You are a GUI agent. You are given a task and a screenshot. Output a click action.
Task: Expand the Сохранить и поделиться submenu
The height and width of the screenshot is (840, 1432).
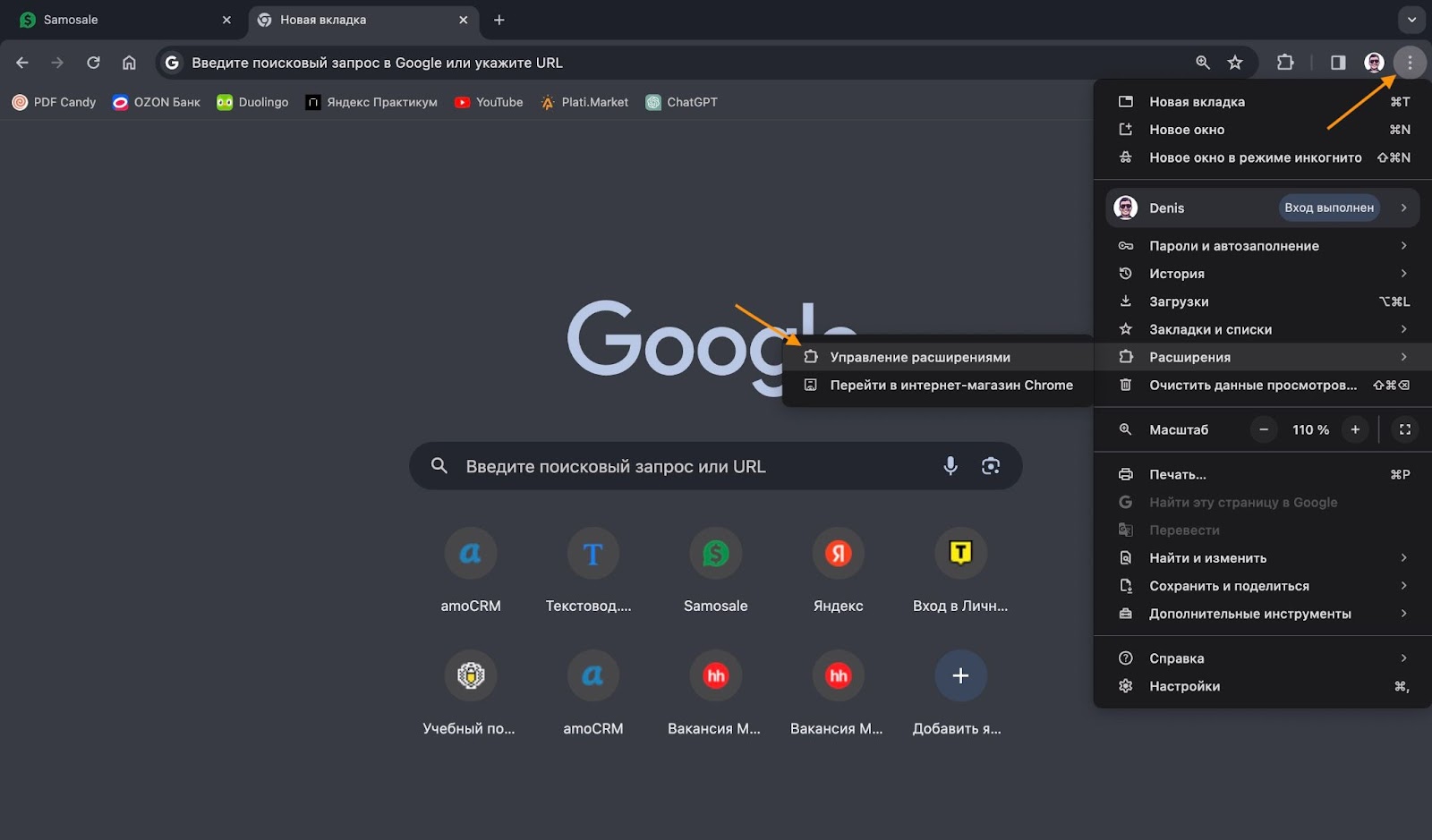tap(1263, 586)
